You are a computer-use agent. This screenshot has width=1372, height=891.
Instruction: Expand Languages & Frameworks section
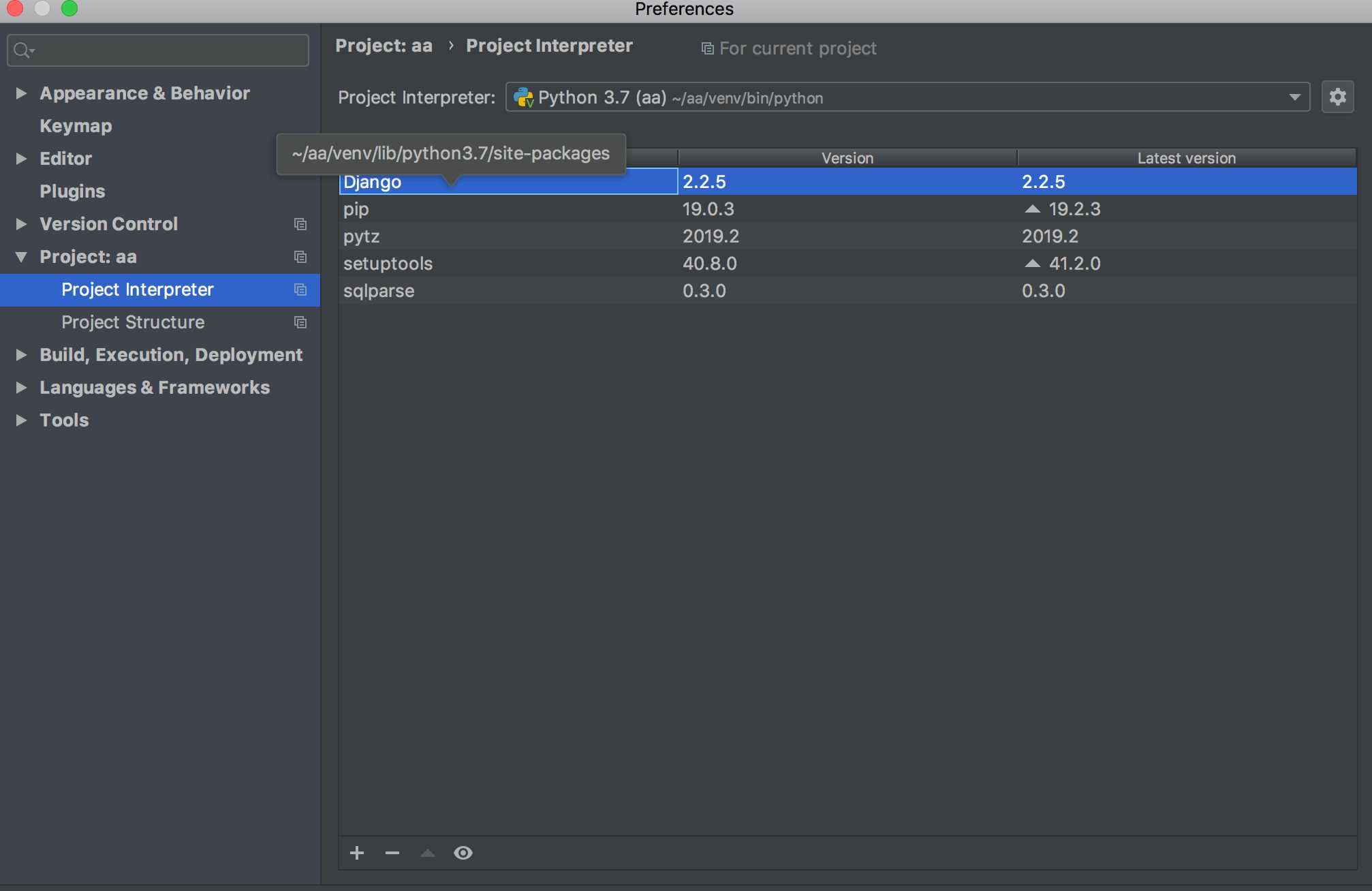point(21,388)
